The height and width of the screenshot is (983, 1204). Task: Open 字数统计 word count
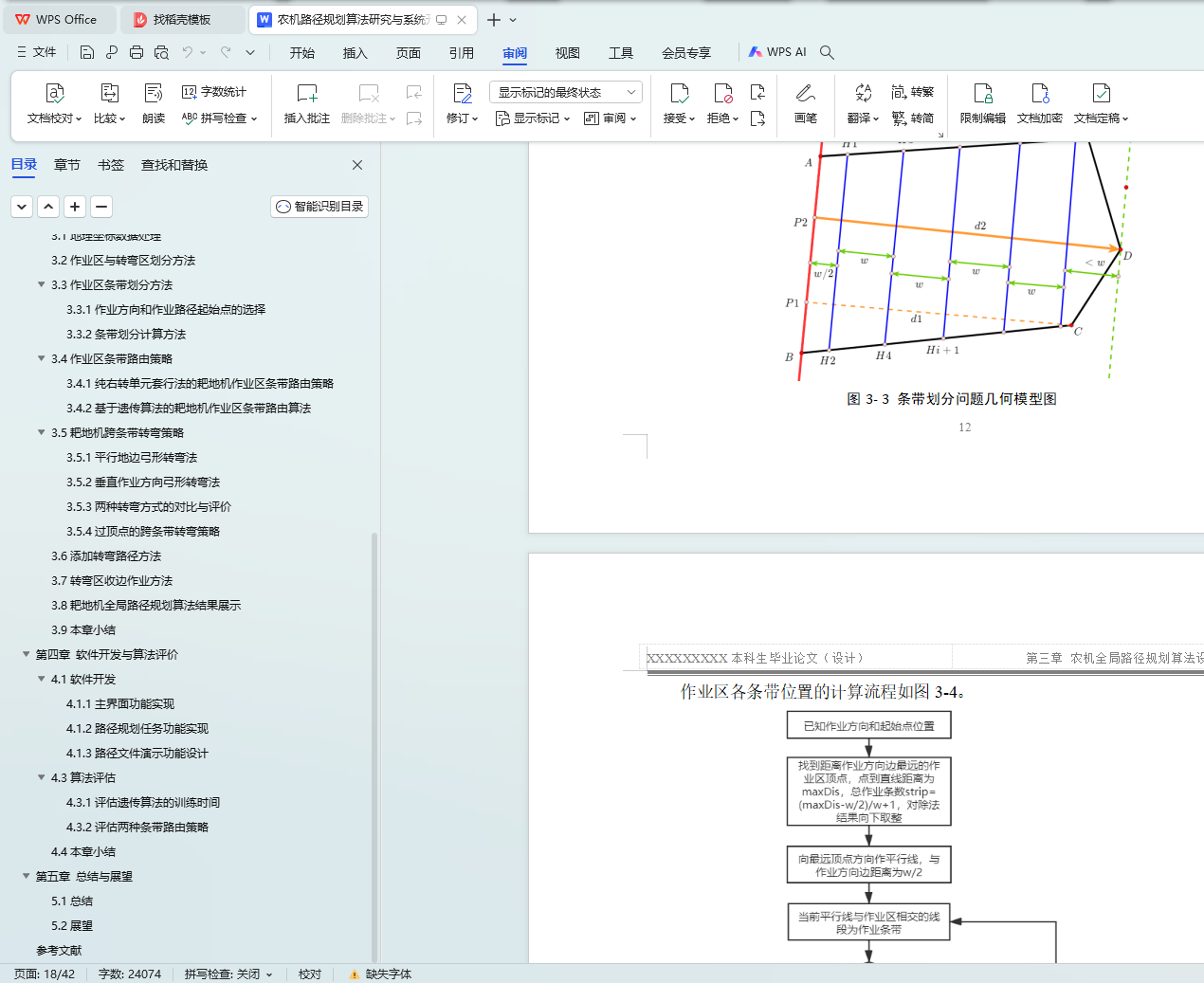214,92
